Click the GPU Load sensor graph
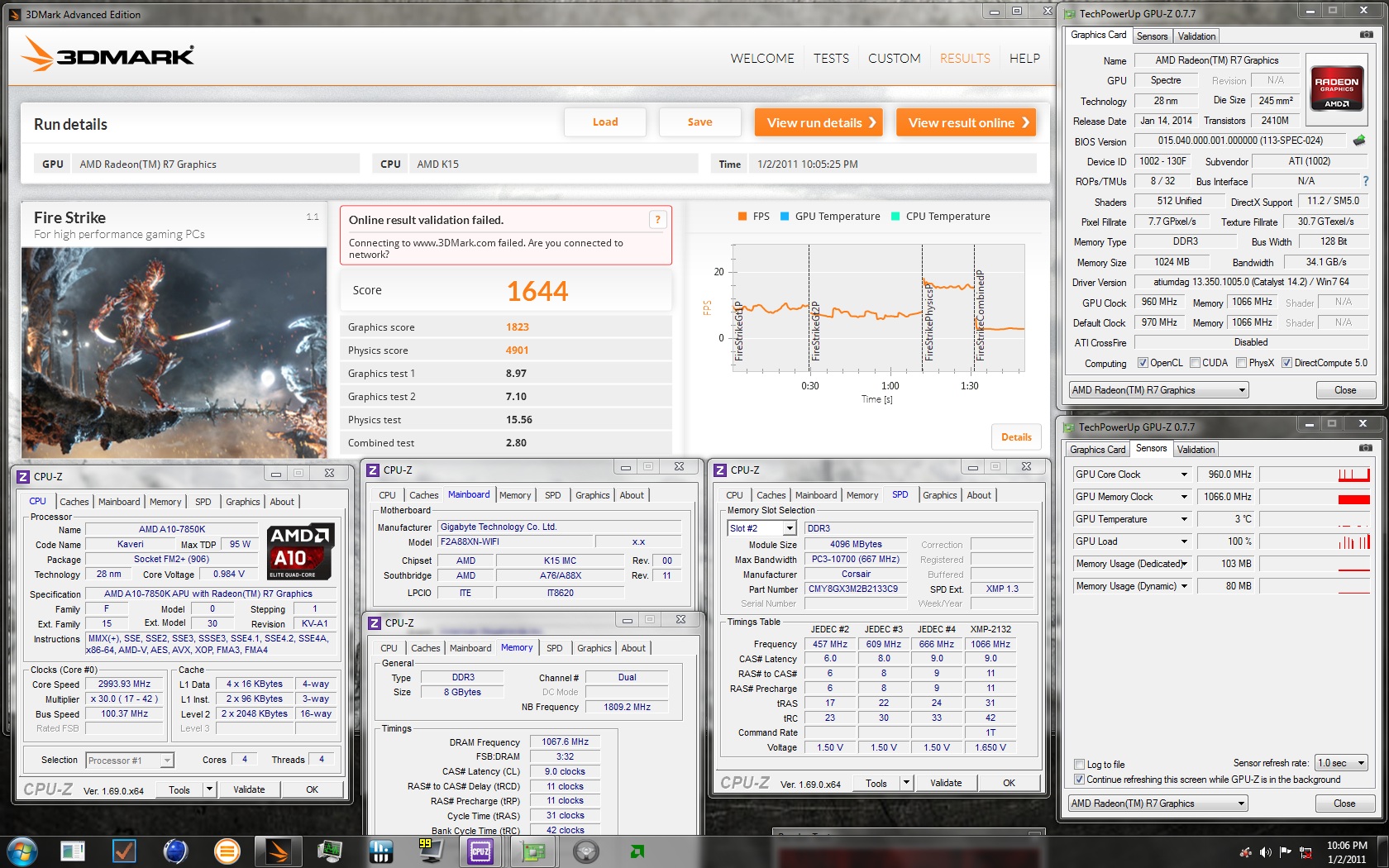Screen dimensions: 1389x868 coord(1315,541)
